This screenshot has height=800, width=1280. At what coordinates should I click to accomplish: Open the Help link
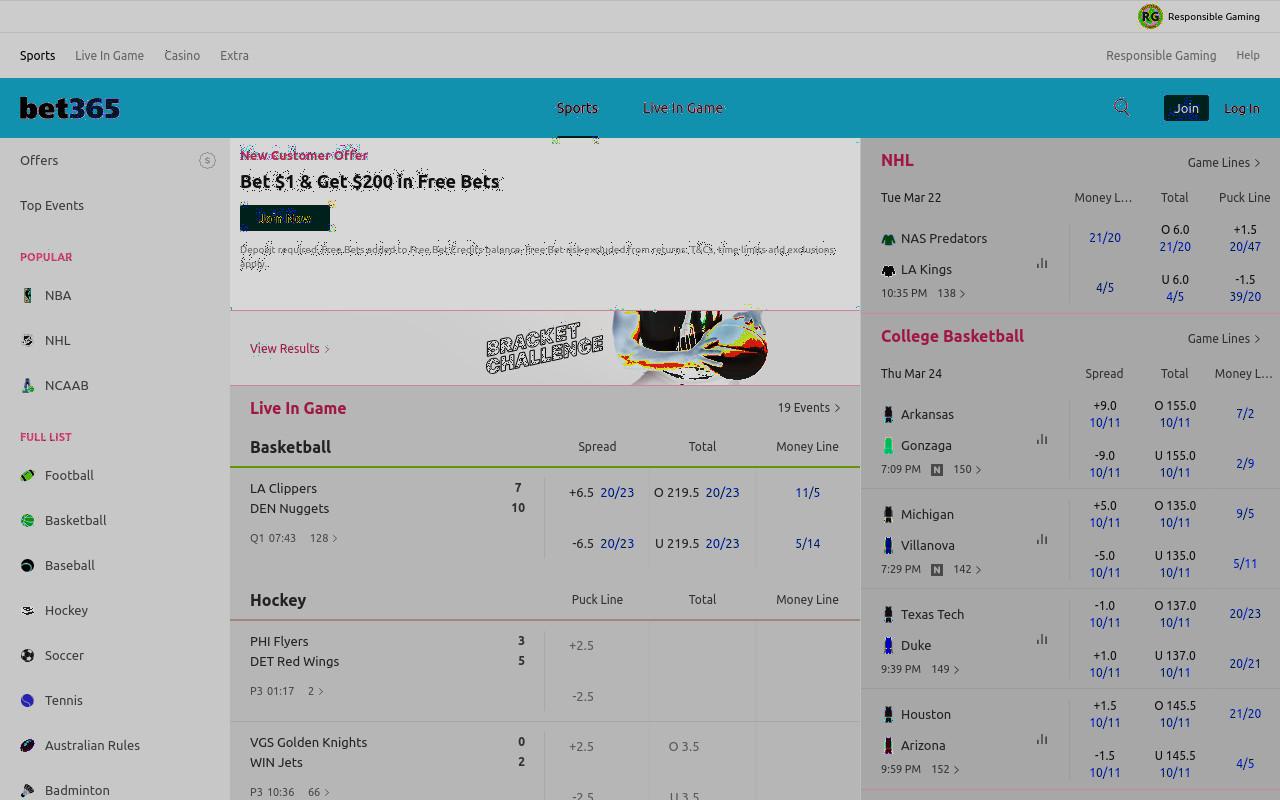1248,55
